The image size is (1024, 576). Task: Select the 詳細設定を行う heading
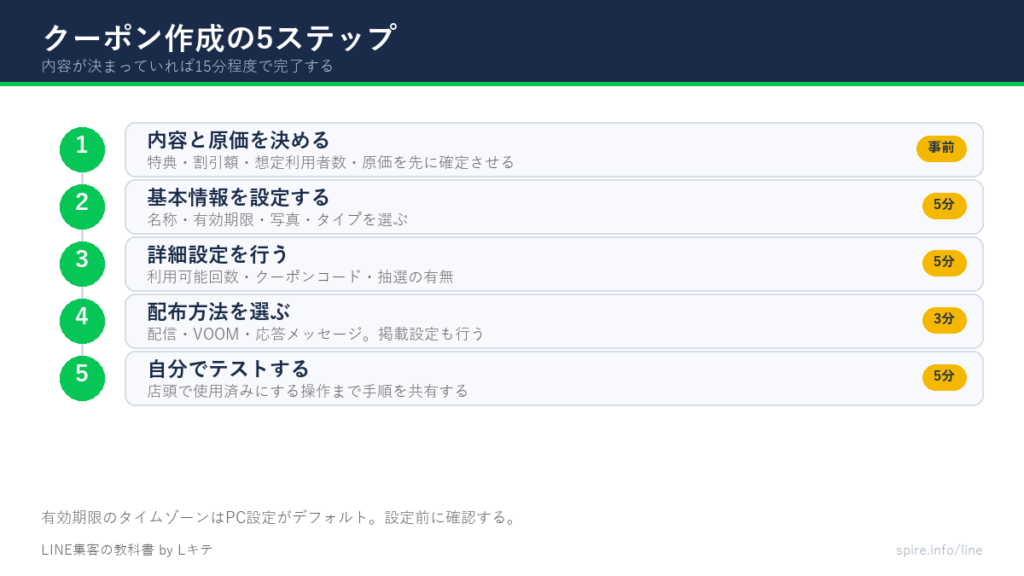click(217, 255)
